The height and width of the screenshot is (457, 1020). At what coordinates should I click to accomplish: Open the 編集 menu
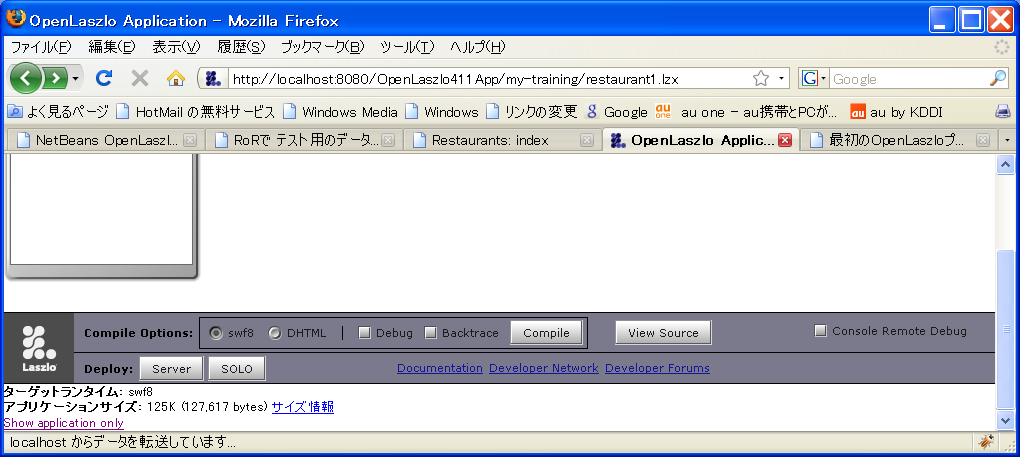[111, 47]
